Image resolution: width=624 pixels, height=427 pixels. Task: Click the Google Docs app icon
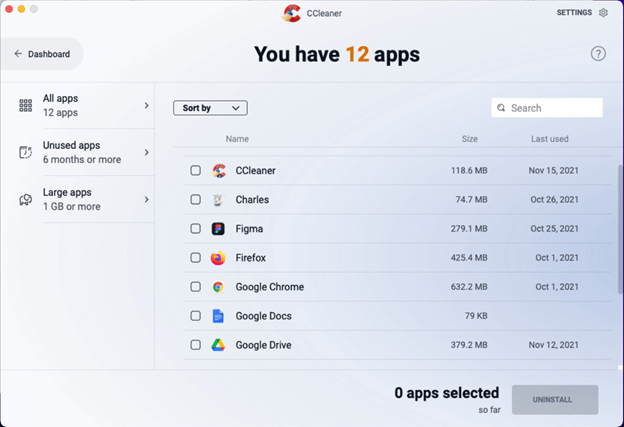pyautogui.click(x=218, y=316)
